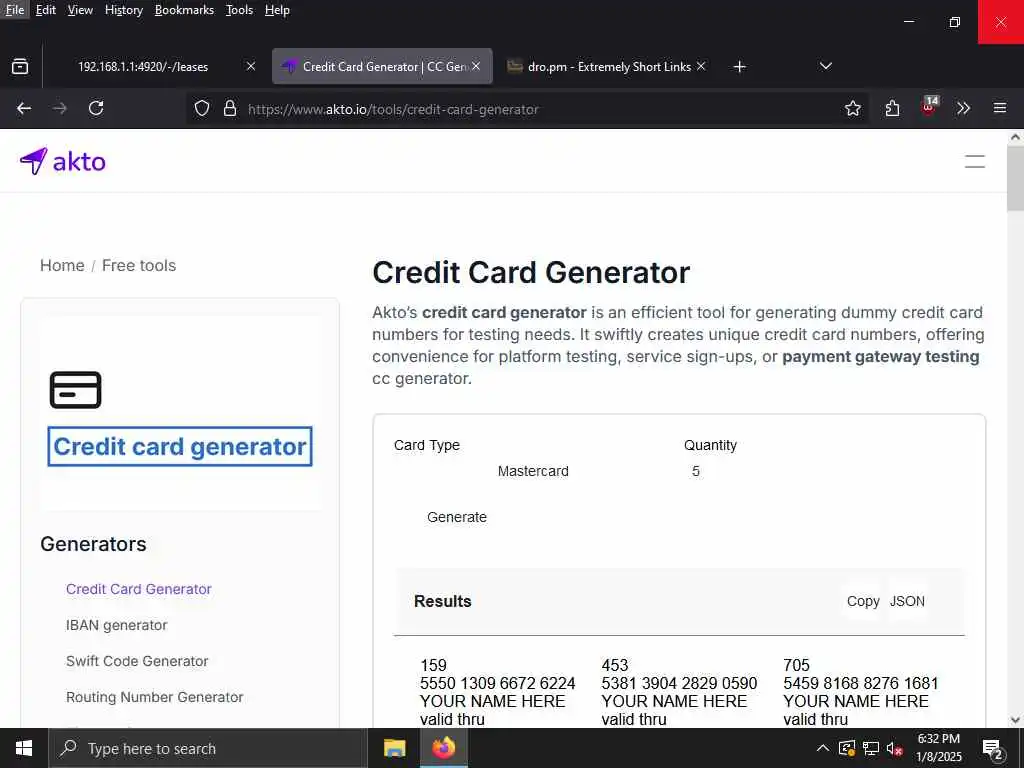Switch results to JSON format

pos(906,601)
